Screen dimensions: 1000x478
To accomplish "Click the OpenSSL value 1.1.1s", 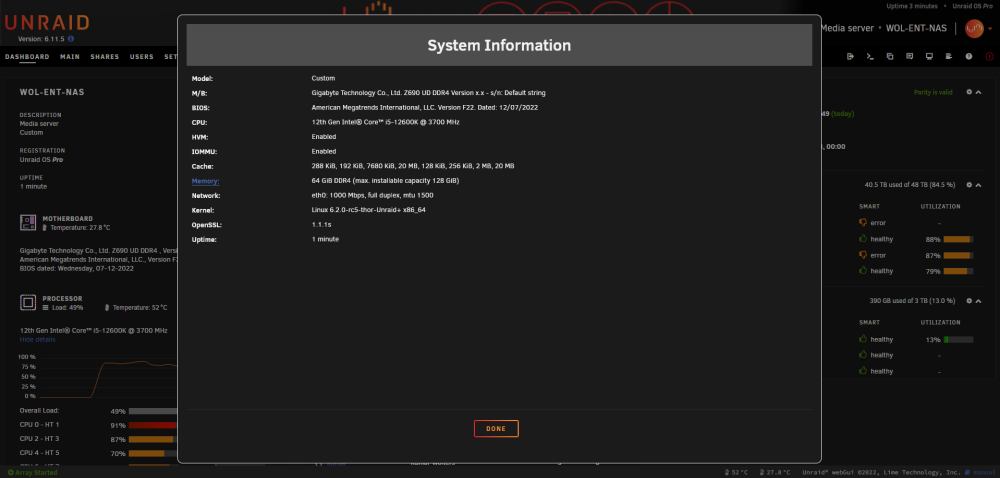I will (321, 224).
